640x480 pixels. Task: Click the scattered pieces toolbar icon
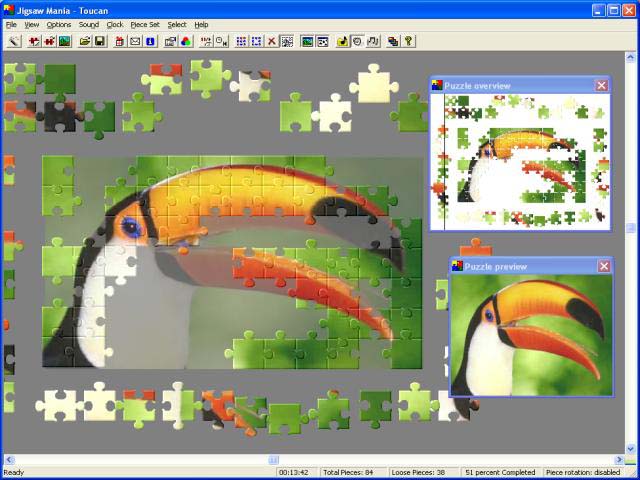pyautogui.click(x=287, y=41)
